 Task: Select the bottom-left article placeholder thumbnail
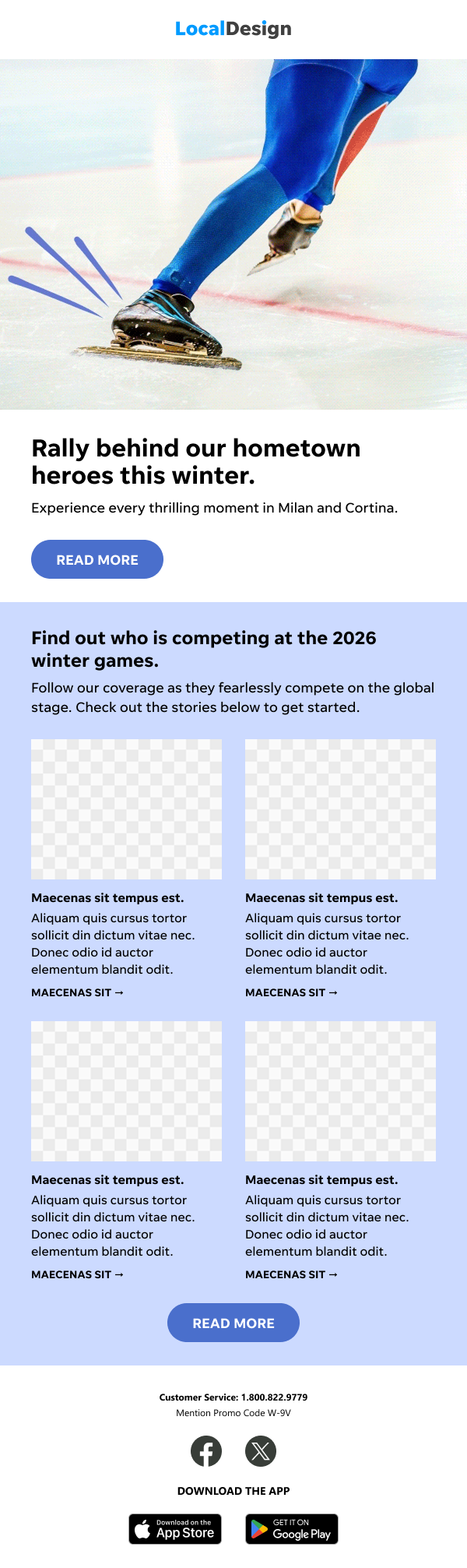126,1091
